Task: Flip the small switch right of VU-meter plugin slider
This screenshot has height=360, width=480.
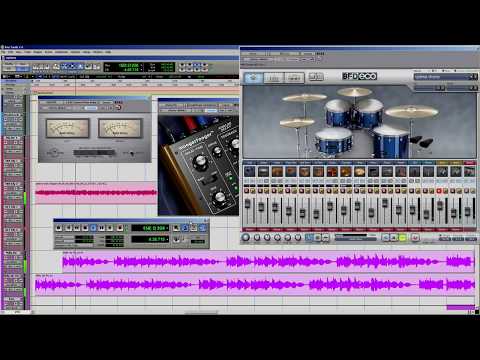Action: (x=132, y=153)
